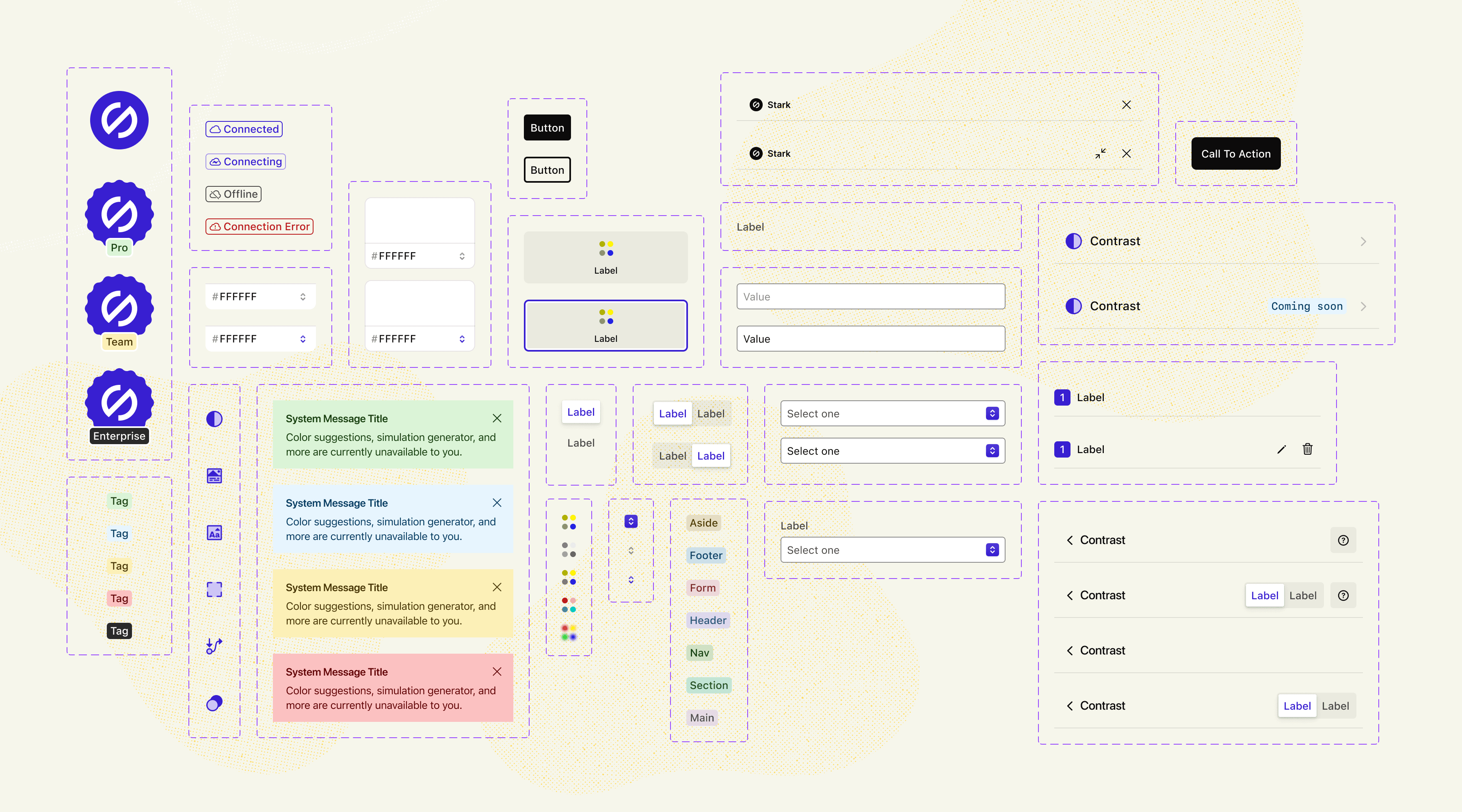Click the Call To Action button
1462x812 pixels.
[1235, 153]
